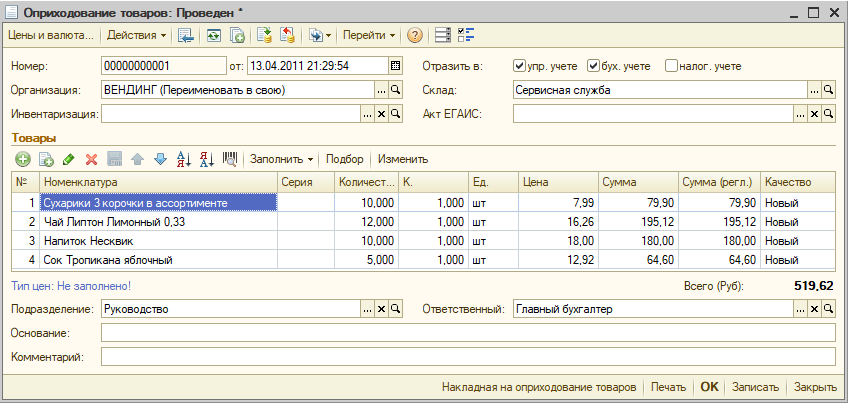Click the green refresh icon in the top toolbar
Screen dimensions: 848x403
[214, 36]
